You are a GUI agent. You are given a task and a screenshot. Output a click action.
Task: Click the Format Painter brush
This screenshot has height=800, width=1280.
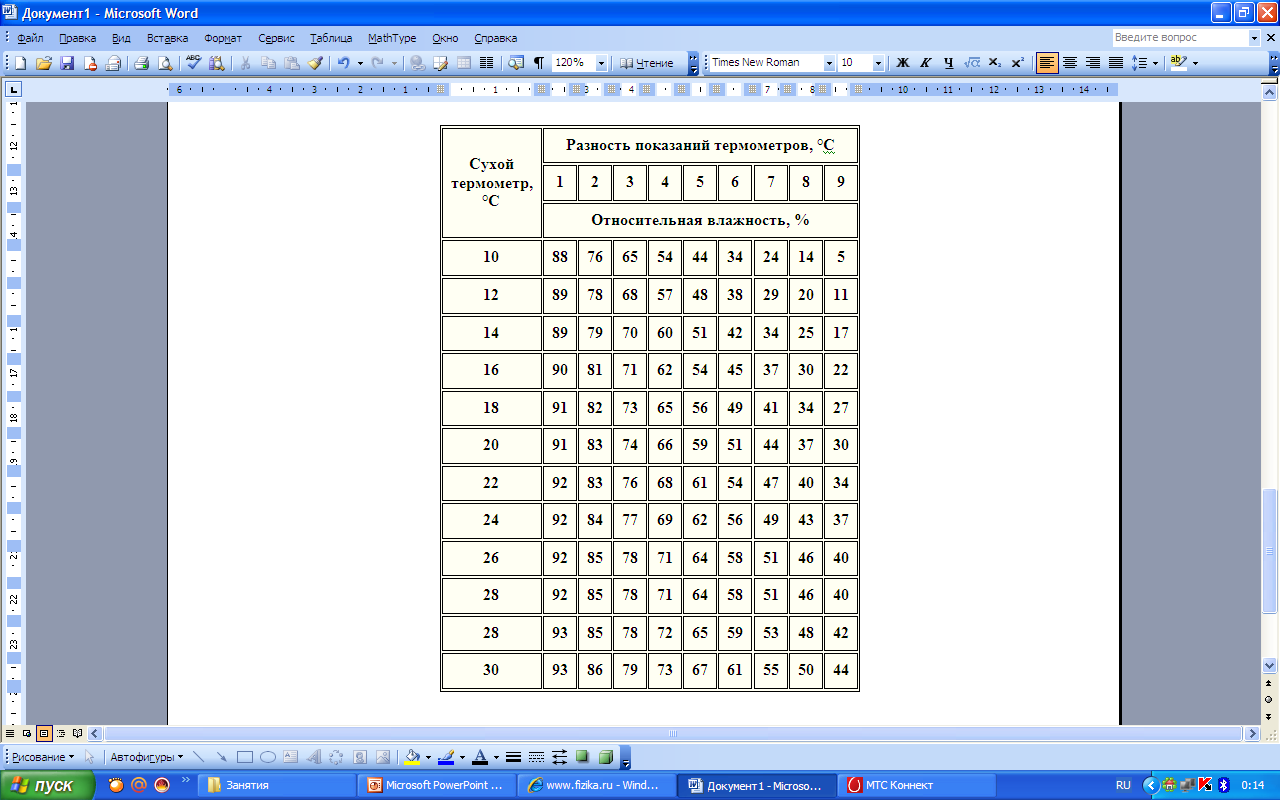coord(315,63)
